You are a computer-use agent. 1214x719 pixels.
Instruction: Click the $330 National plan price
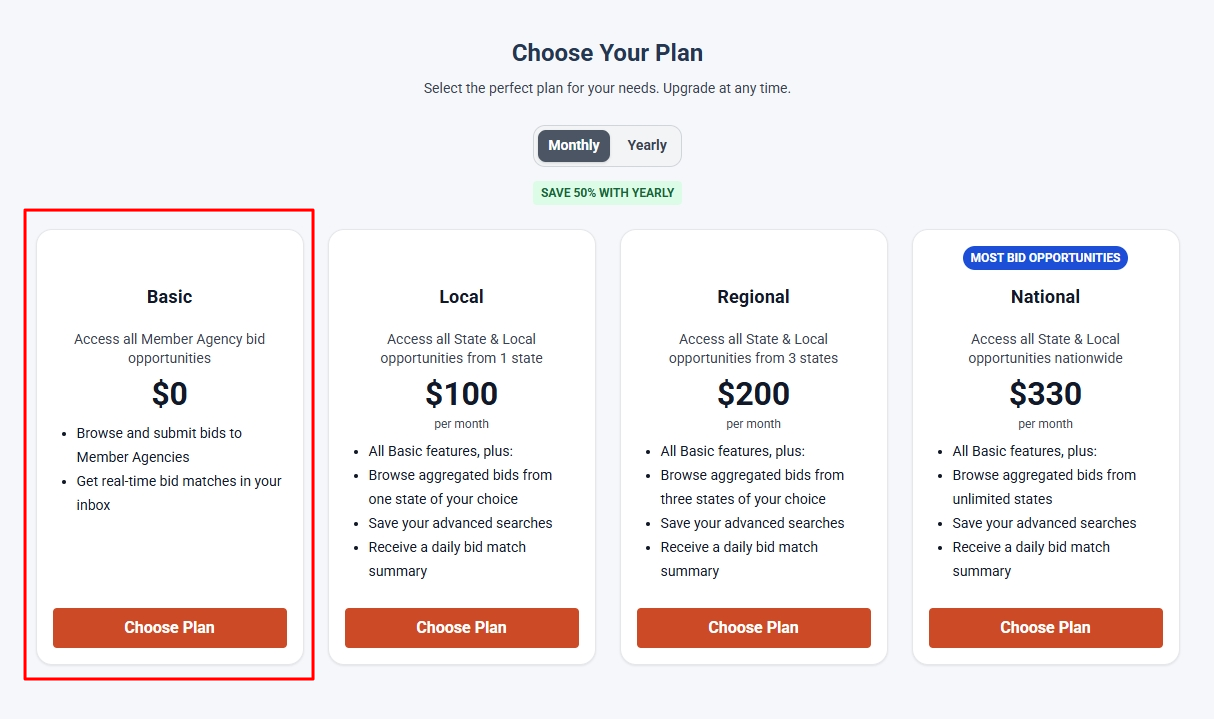click(1045, 395)
